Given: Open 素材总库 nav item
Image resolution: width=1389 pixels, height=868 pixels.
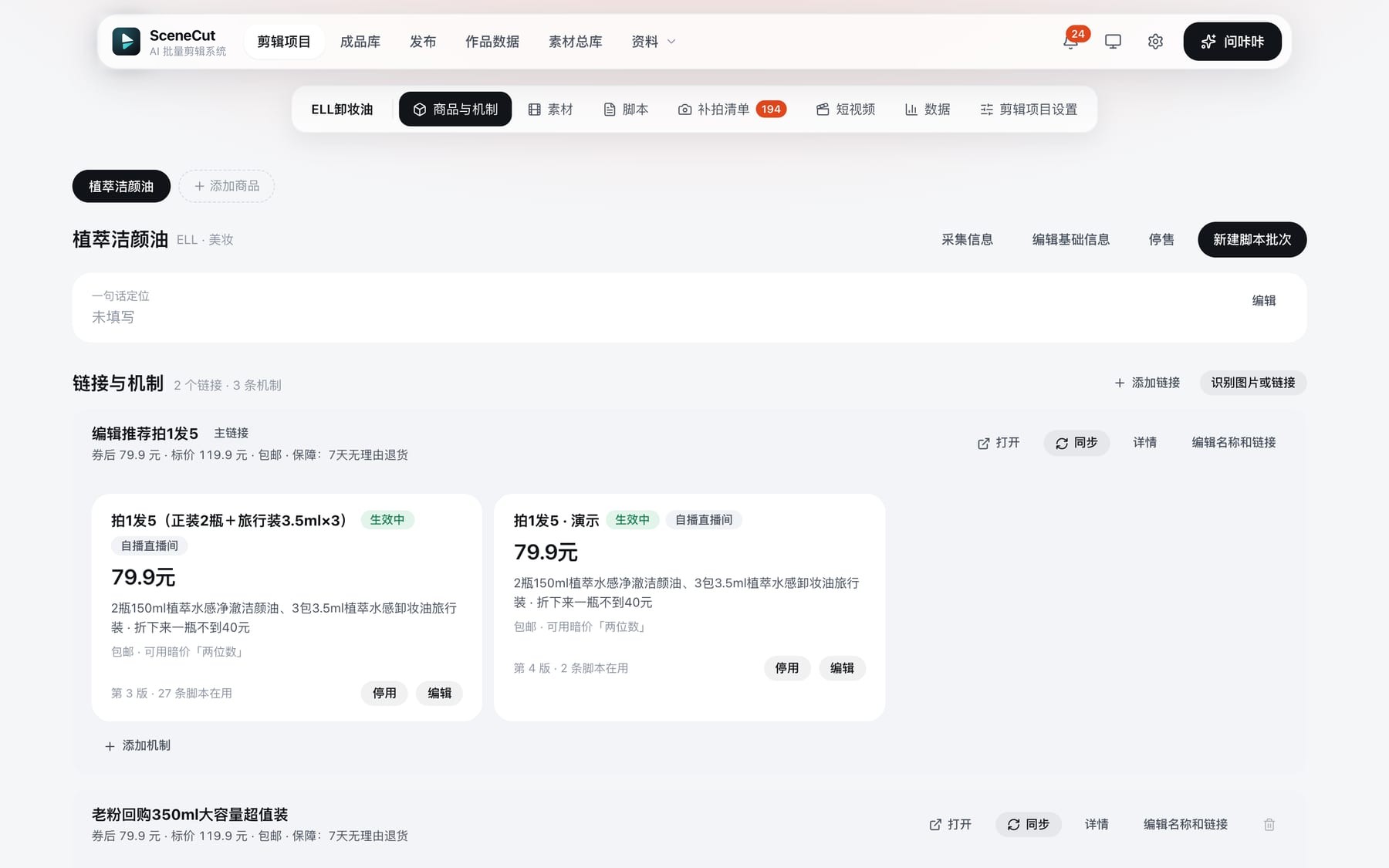Looking at the screenshot, I should coord(576,42).
